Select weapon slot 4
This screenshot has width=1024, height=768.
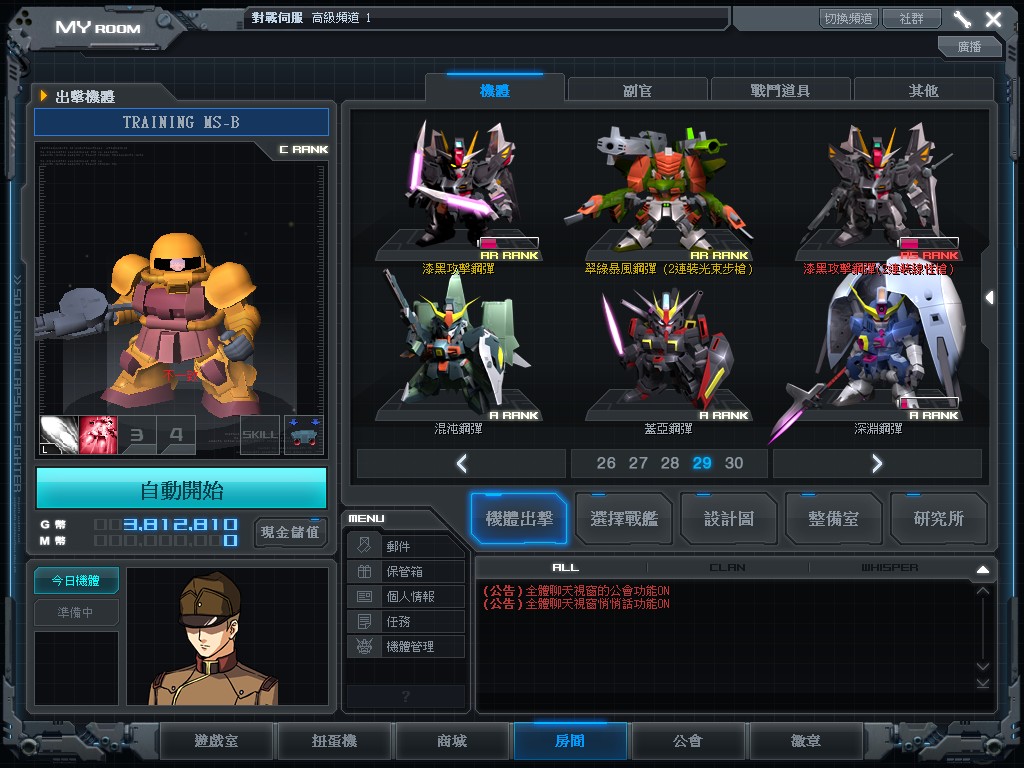click(176, 435)
